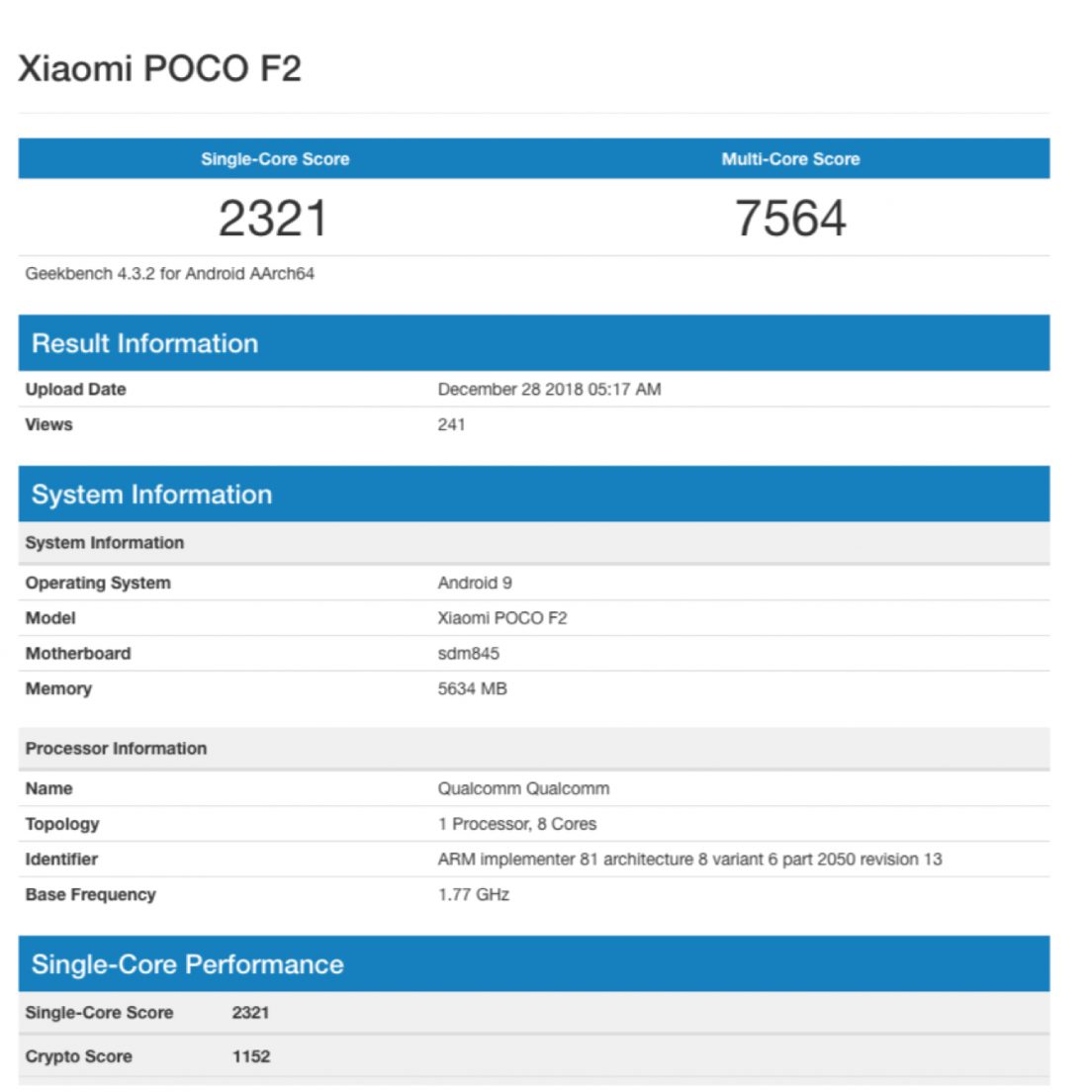This screenshot has width=1092, height=1092.
Task: Click the Single-Core Score column header
Action: [275, 159]
